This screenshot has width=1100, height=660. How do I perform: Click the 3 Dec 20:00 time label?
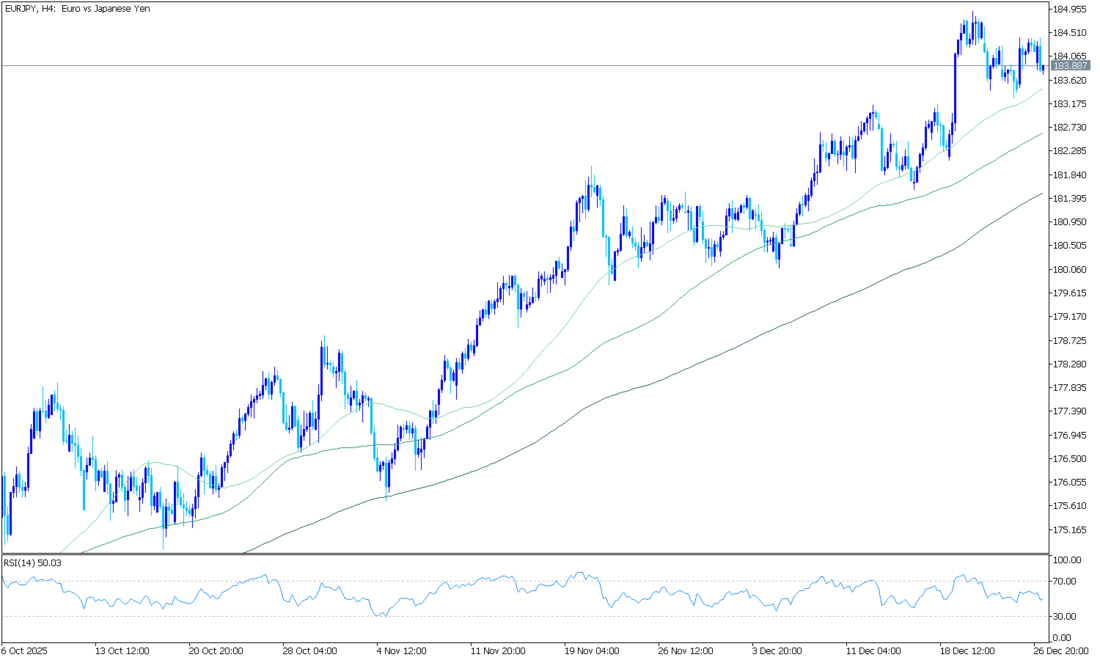tap(779, 649)
